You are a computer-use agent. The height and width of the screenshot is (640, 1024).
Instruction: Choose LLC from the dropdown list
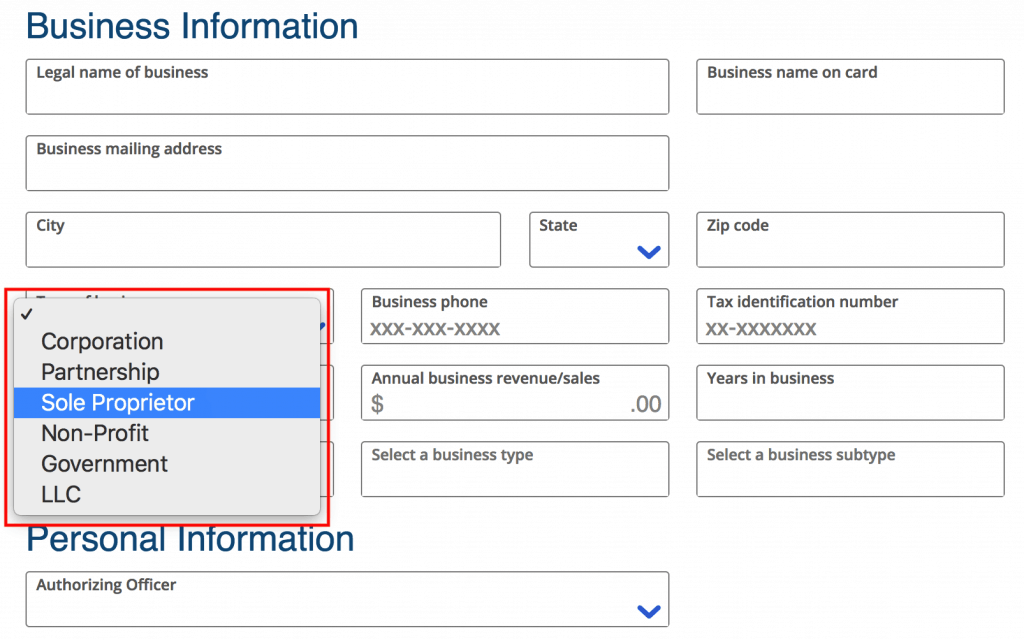(x=61, y=494)
